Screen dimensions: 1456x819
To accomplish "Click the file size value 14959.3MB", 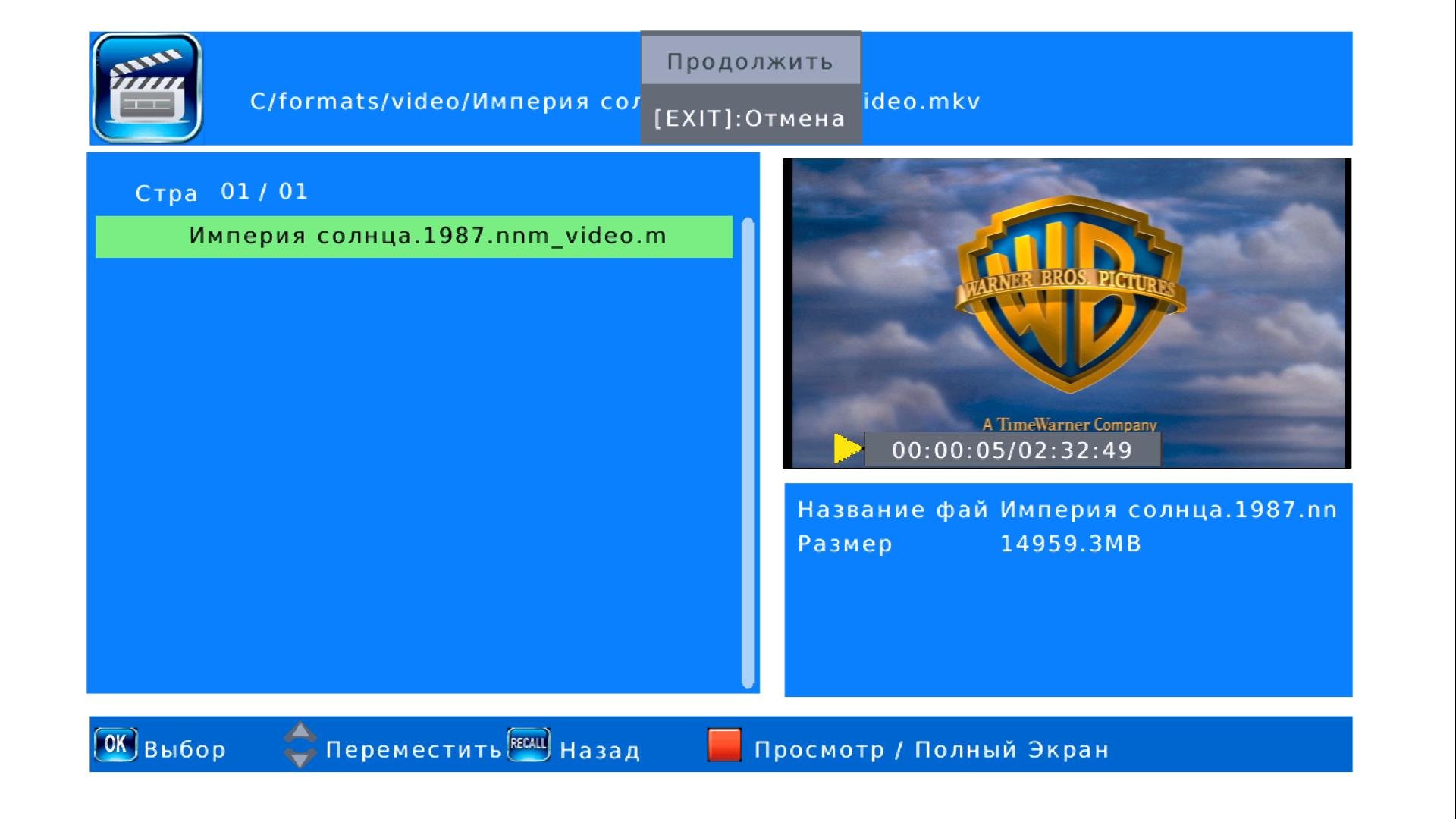I will 1071,544.
